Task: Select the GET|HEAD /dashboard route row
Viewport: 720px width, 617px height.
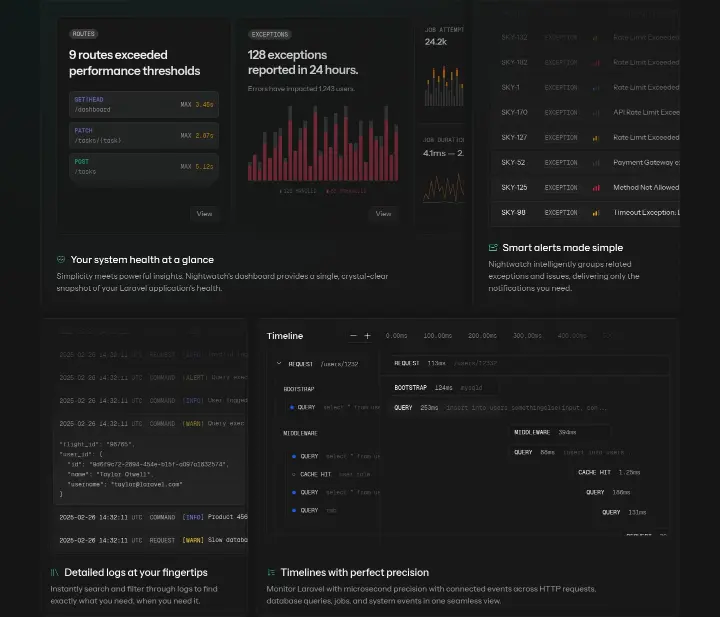Action: point(144,104)
